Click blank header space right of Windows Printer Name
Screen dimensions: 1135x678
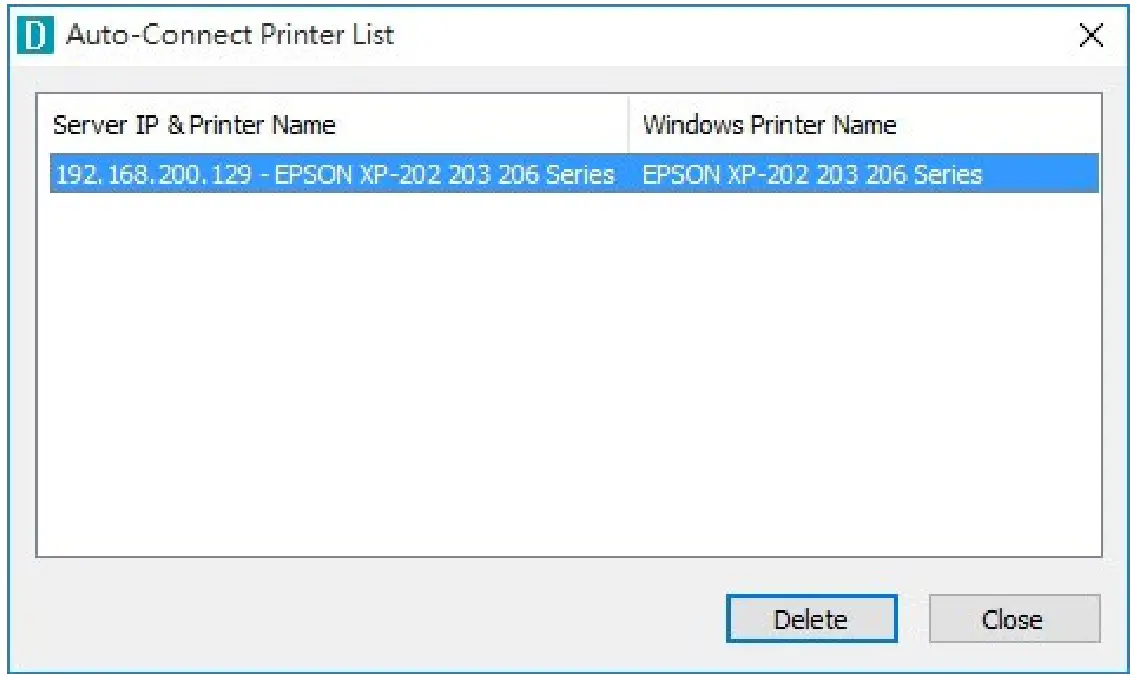coord(1000,125)
